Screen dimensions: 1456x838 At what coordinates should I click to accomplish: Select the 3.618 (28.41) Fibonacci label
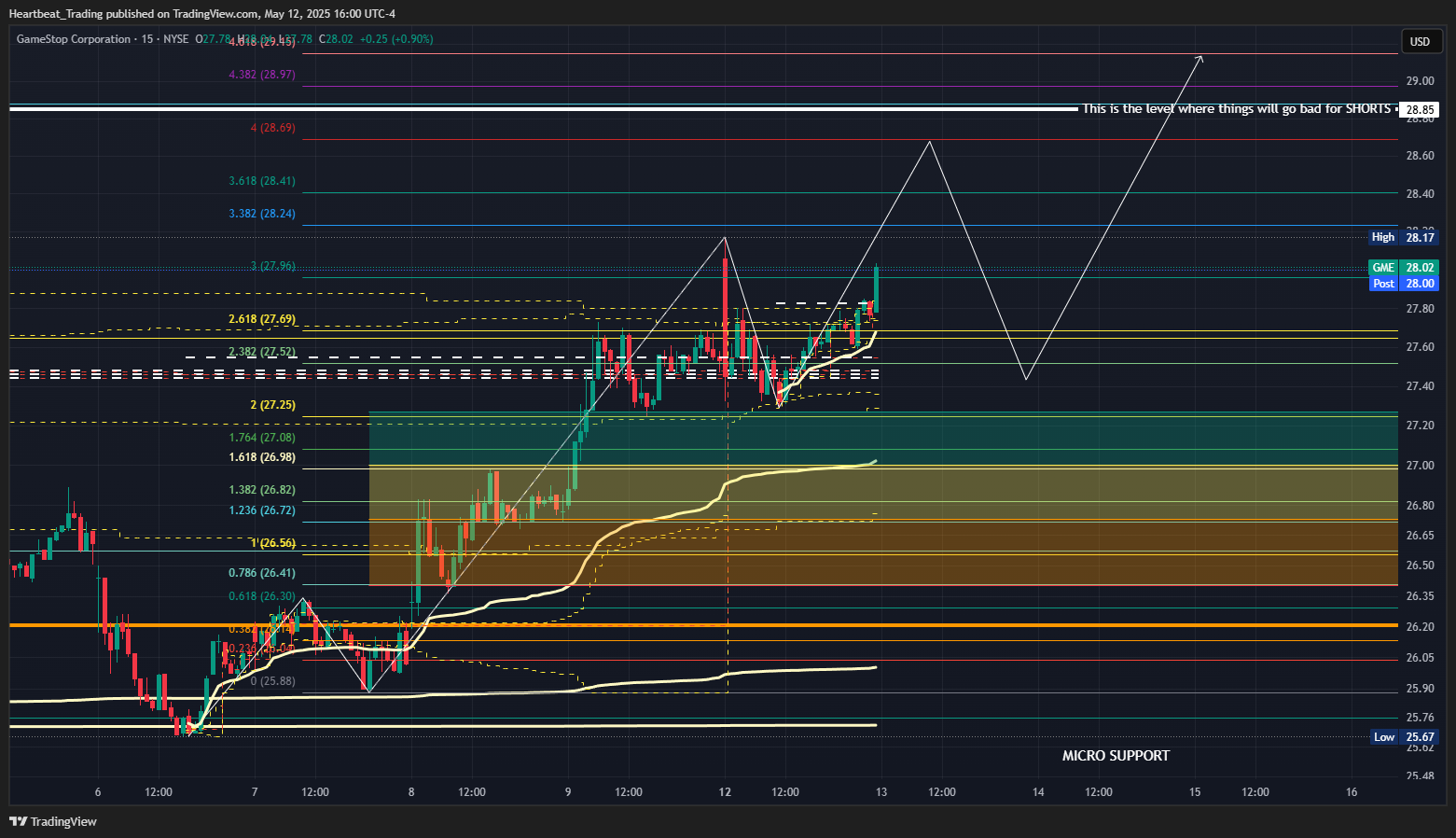click(262, 181)
